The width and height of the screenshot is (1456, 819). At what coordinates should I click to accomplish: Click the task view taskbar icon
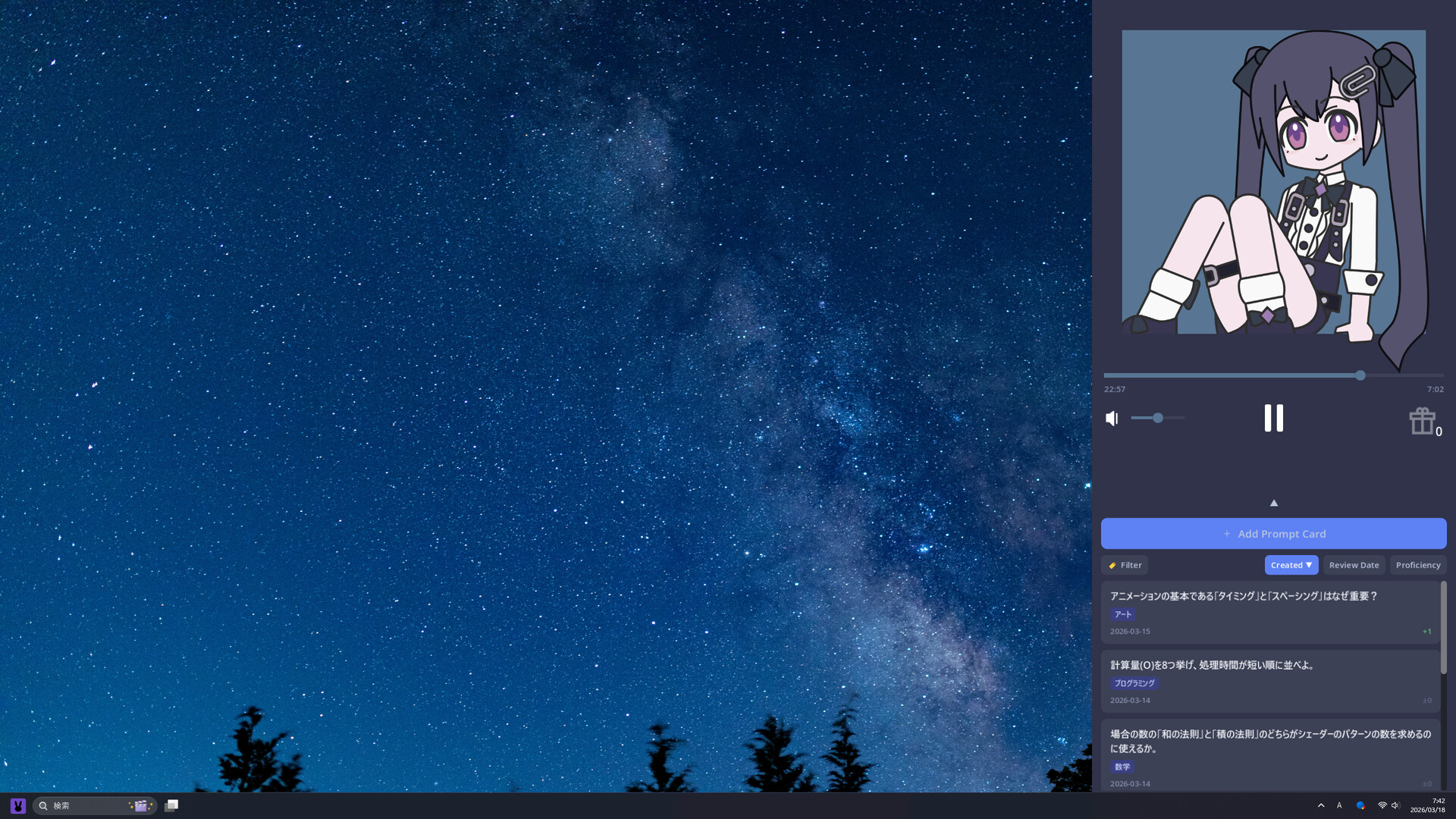pos(171,805)
